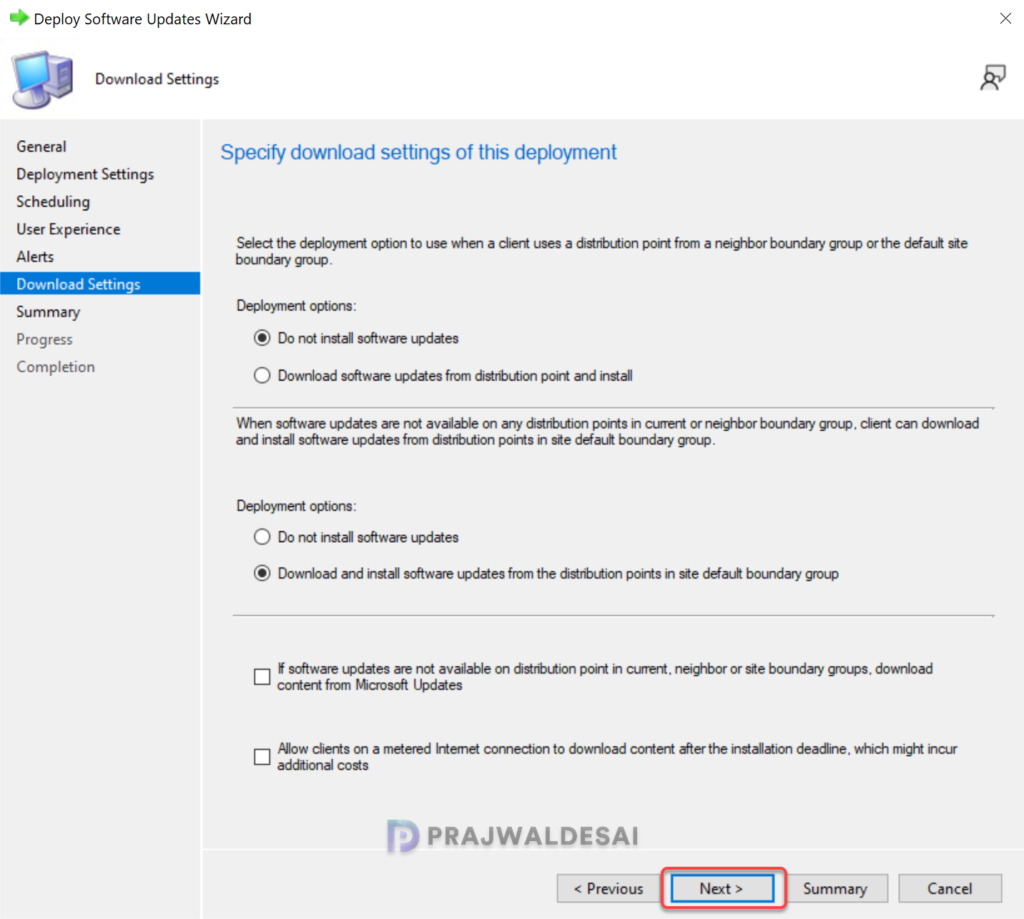Click the 'Download Settings' header title text

tap(157, 79)
